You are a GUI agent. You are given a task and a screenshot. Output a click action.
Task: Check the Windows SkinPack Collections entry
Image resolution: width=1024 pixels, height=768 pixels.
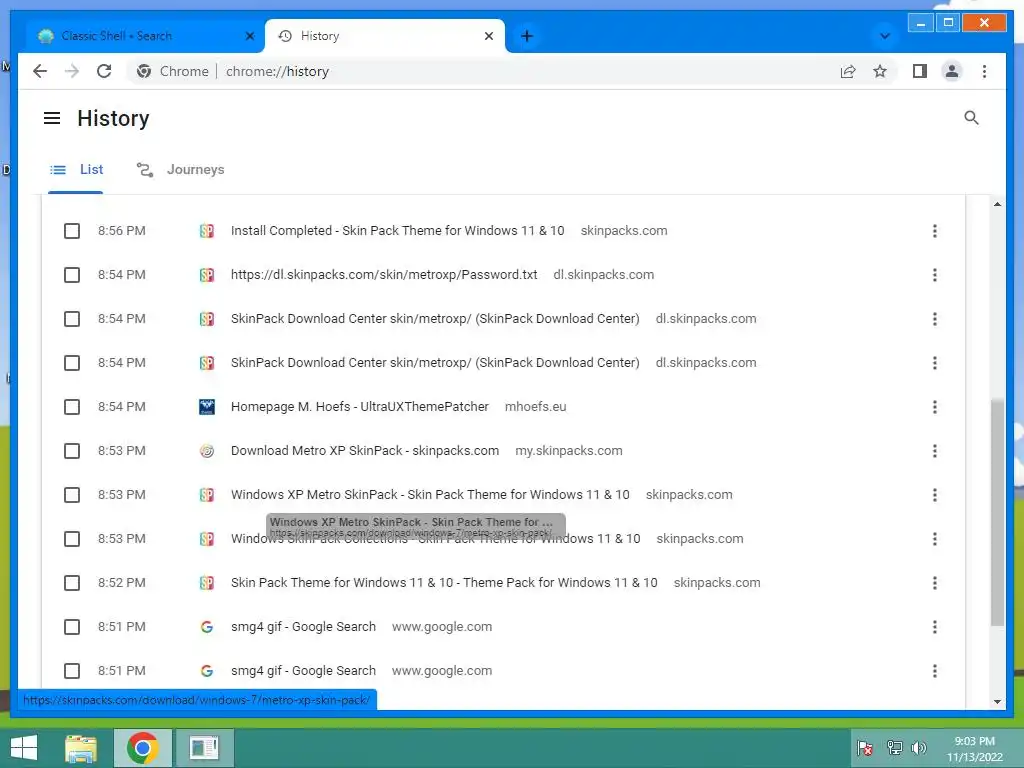click(x=72, y=539)
